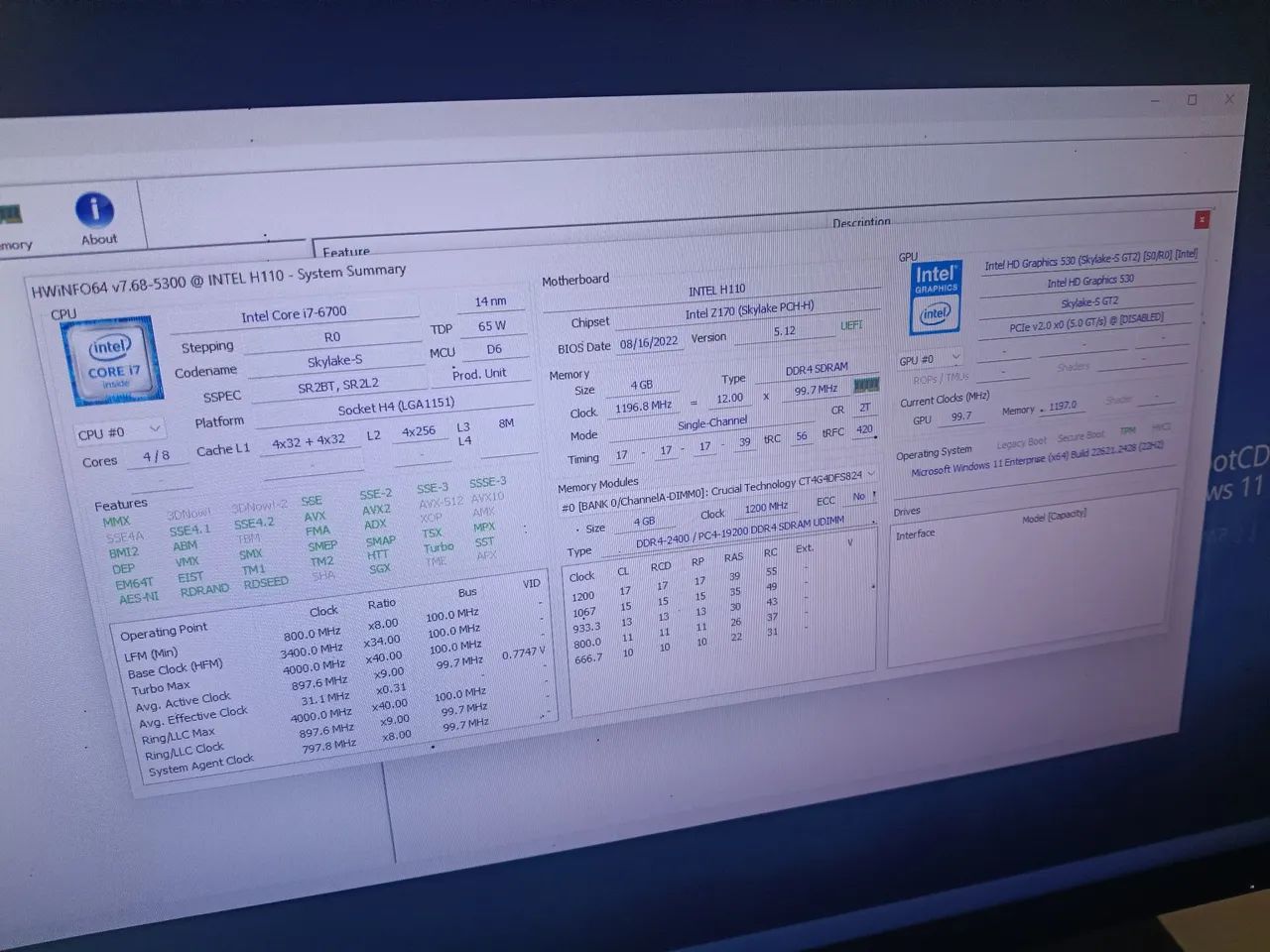Minimize the main HWiNFO window
Screen dimensions: 1270x952
tap(1156, 100)
